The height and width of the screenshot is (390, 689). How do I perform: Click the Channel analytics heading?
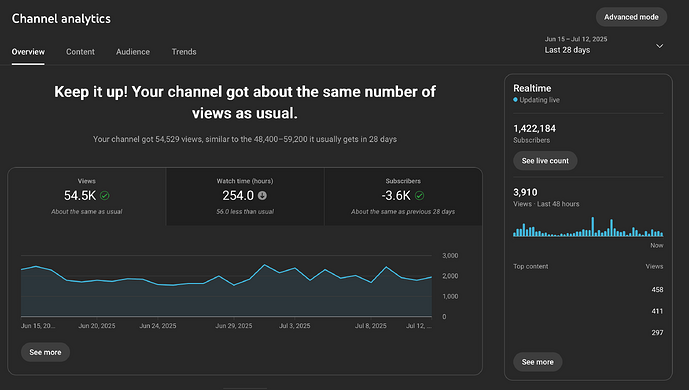click(x=61, y=18)
